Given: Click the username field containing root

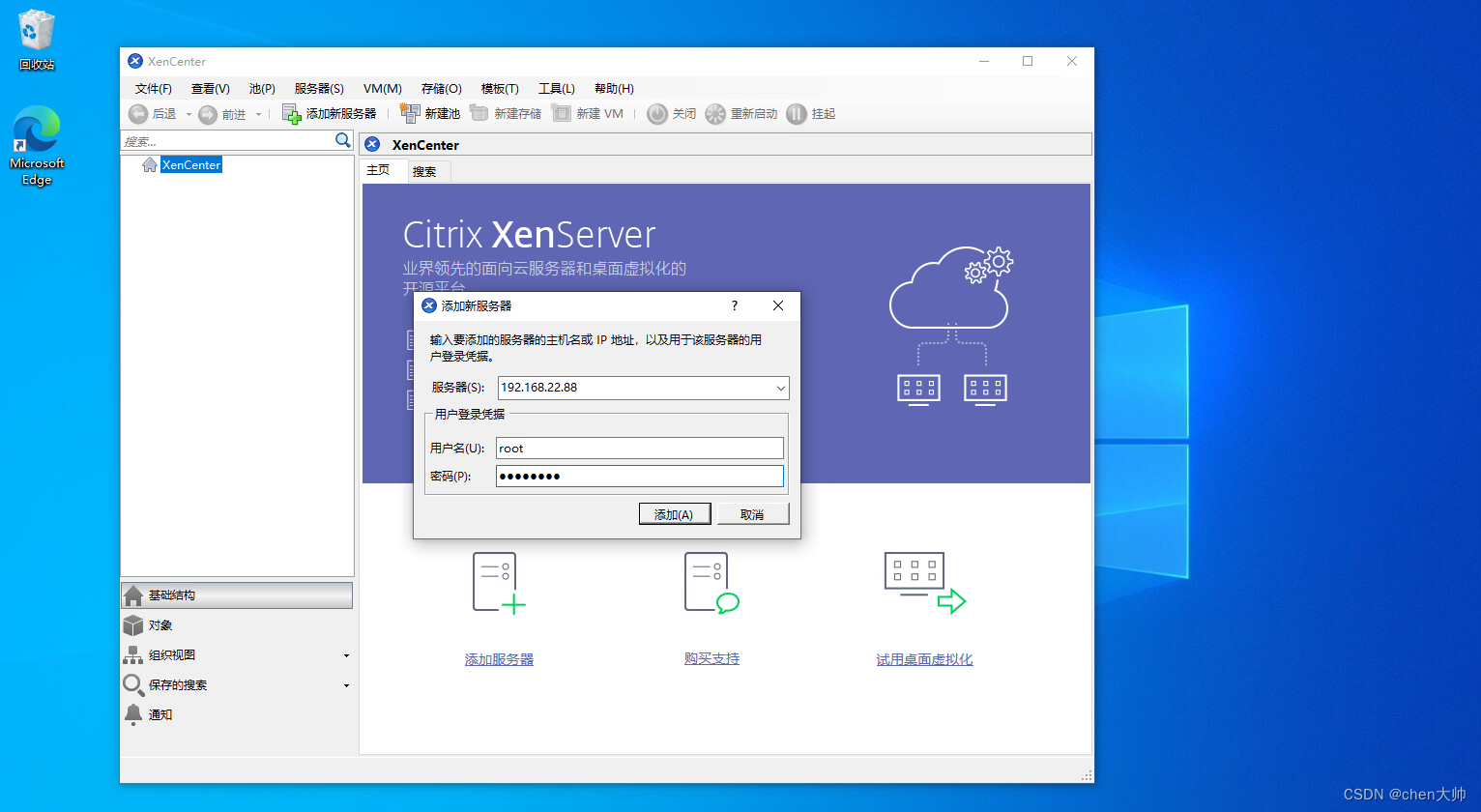Looking at the screenshot, I should click(x=639, y=449).
